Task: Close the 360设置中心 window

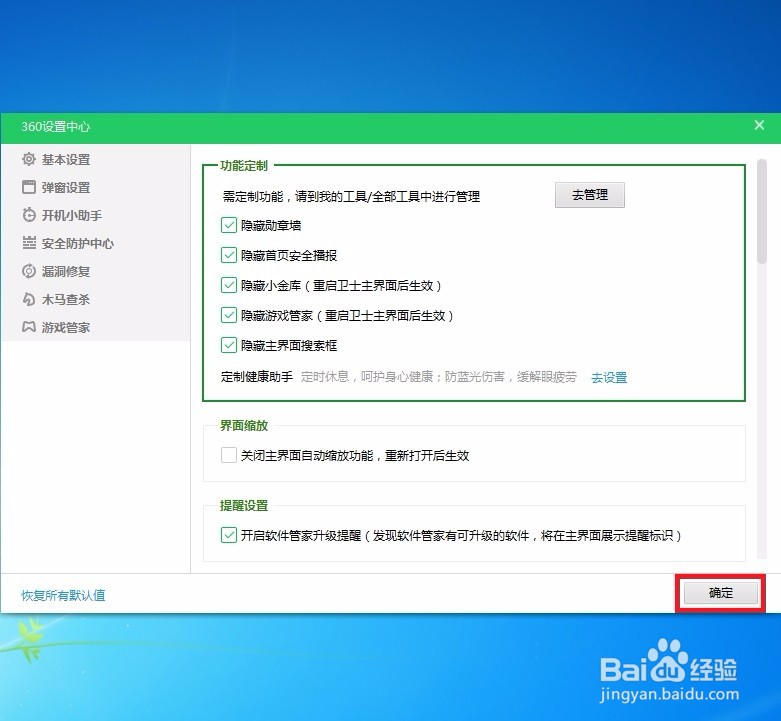Action: pos(759,125)
